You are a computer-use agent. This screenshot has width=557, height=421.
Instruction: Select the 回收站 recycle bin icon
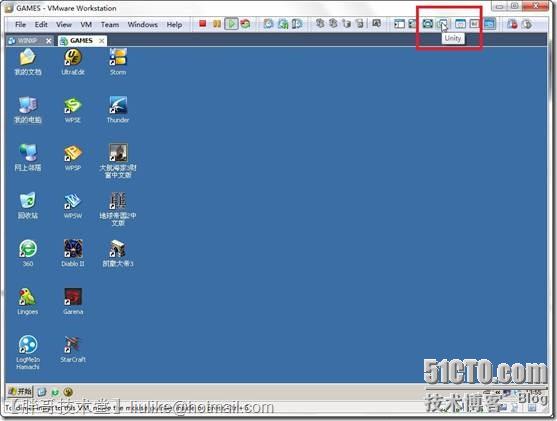click(x=28, y=205)
